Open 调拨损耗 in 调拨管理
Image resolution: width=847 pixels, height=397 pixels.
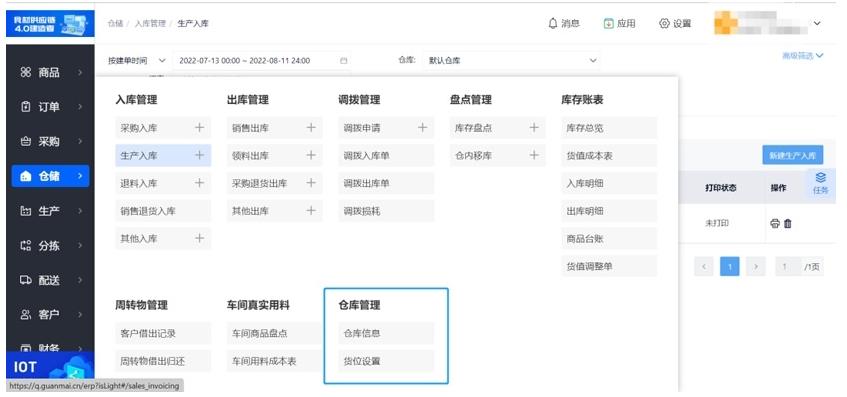pos(386,211)
